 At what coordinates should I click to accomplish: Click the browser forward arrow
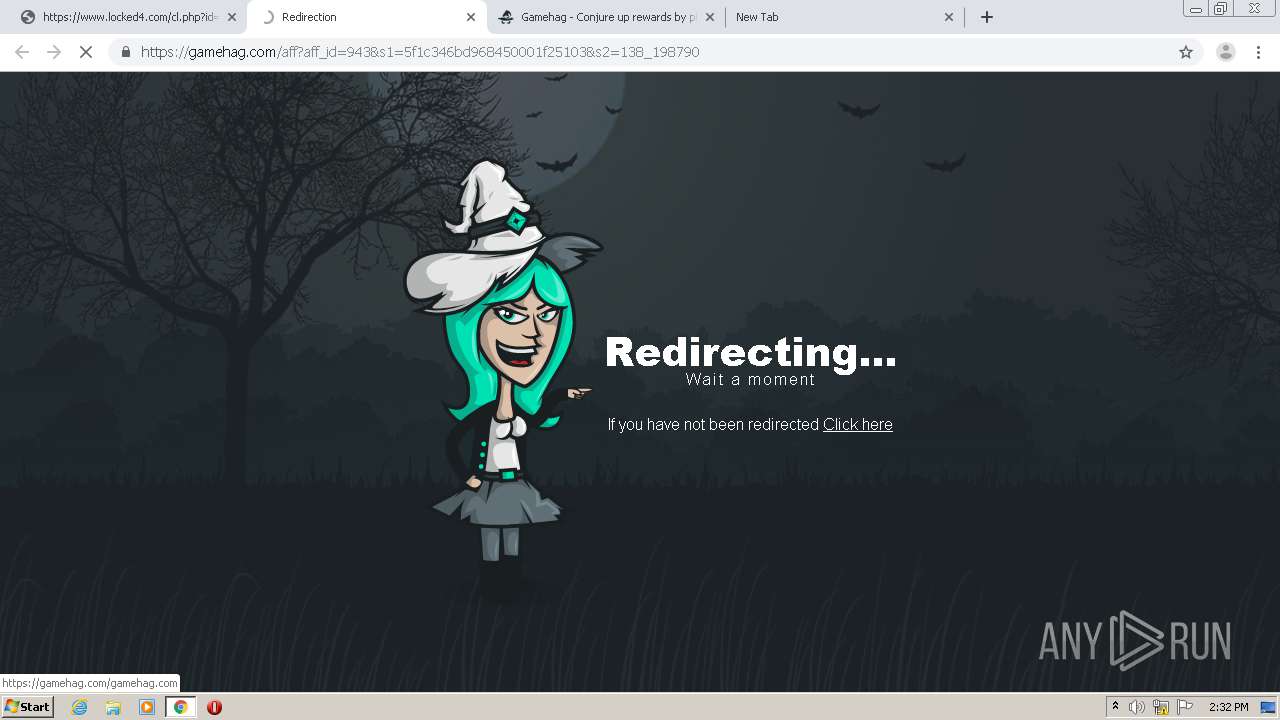[54, 52]
